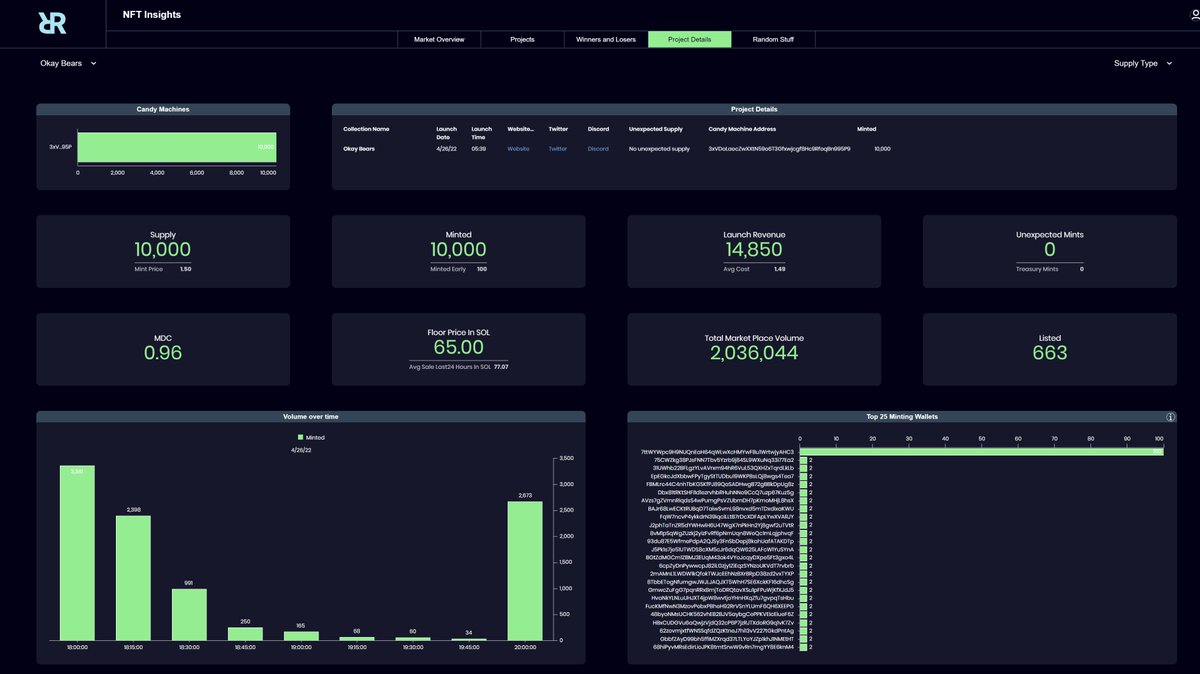The image size is (1200, 674).
Task: Select the candy machine address 3xVDoLaecZw... cell
Action: pyautogui.click(x=779, y=149)
